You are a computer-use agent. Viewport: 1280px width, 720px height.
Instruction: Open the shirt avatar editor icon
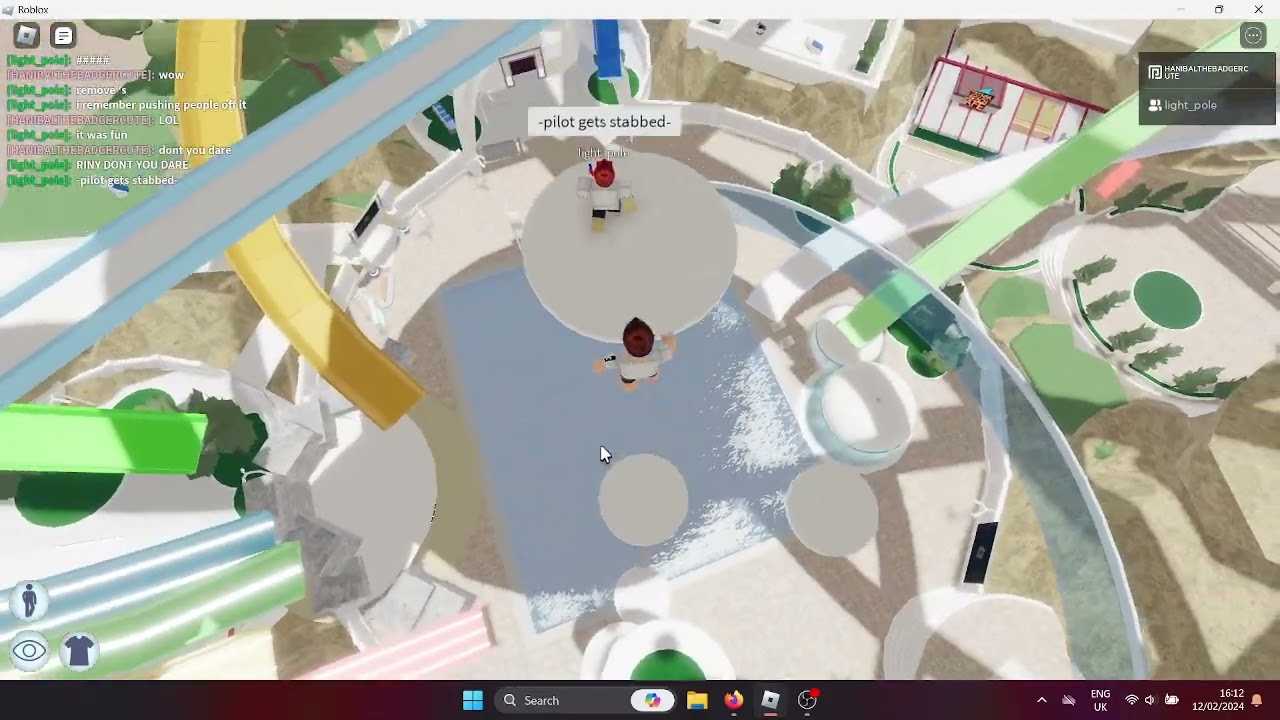coord(78,652)
